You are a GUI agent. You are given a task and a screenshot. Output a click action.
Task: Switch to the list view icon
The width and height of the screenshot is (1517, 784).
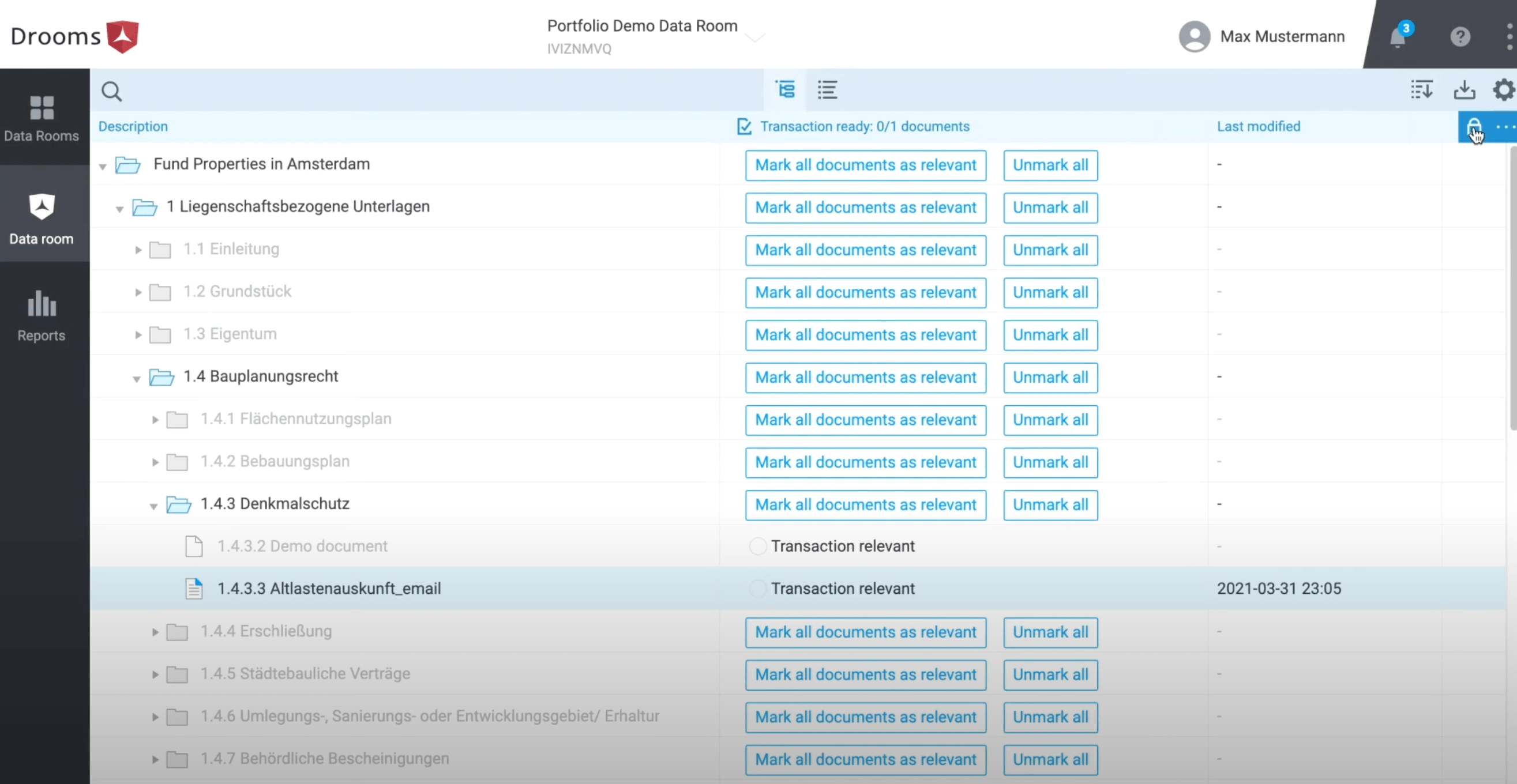827,89
